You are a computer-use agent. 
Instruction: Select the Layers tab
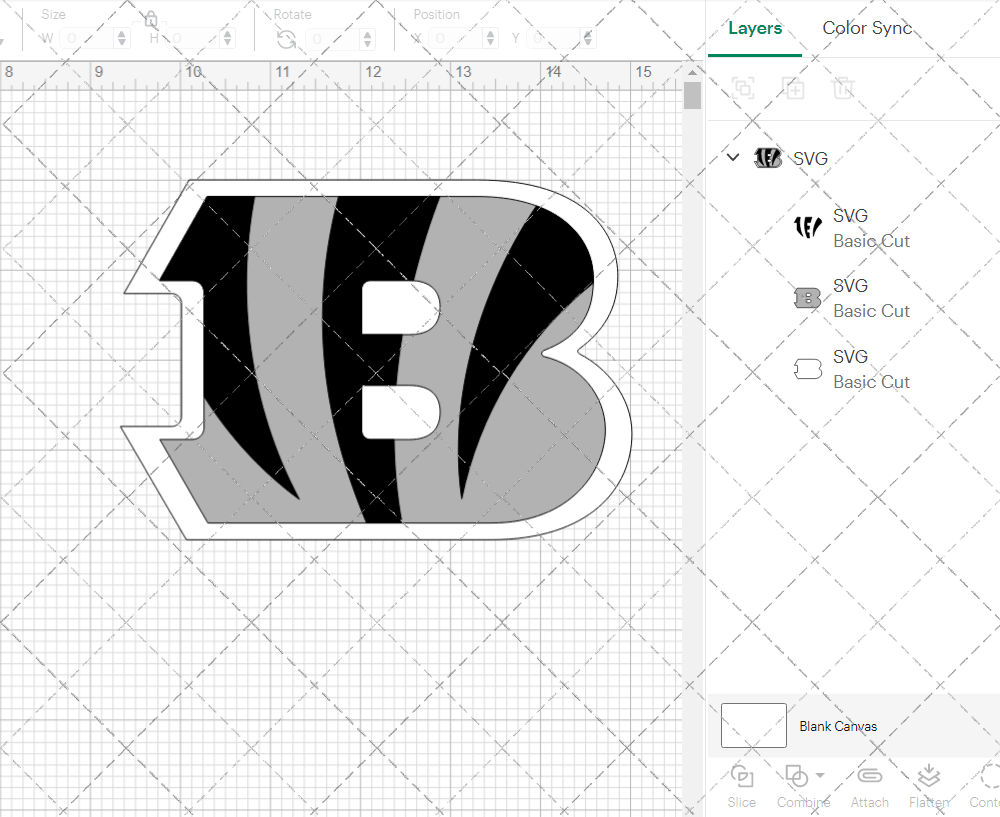pos(755,28)
